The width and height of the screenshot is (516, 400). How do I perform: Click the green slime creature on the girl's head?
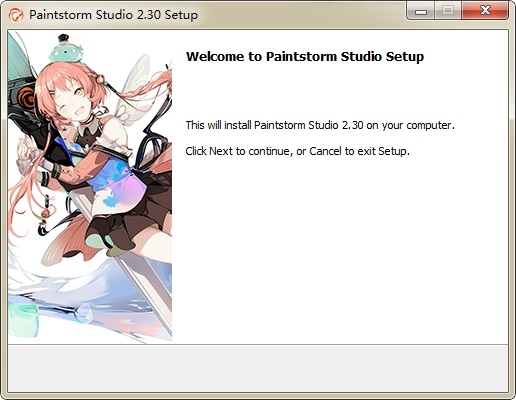(x=65, y=51)
